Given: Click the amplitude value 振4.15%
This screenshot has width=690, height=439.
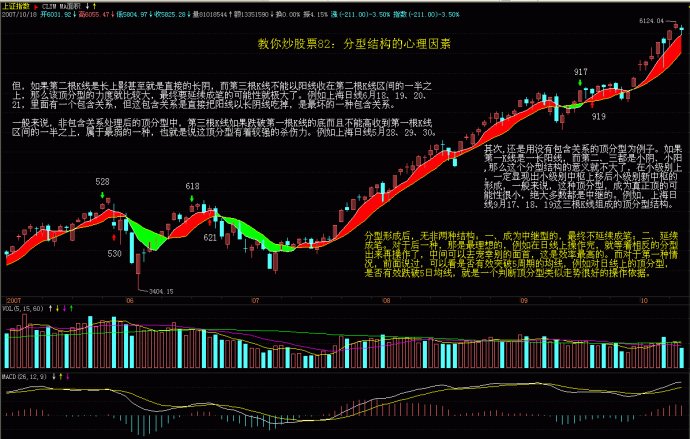Looking at the screenshot, I should click(x=316, y=15).
